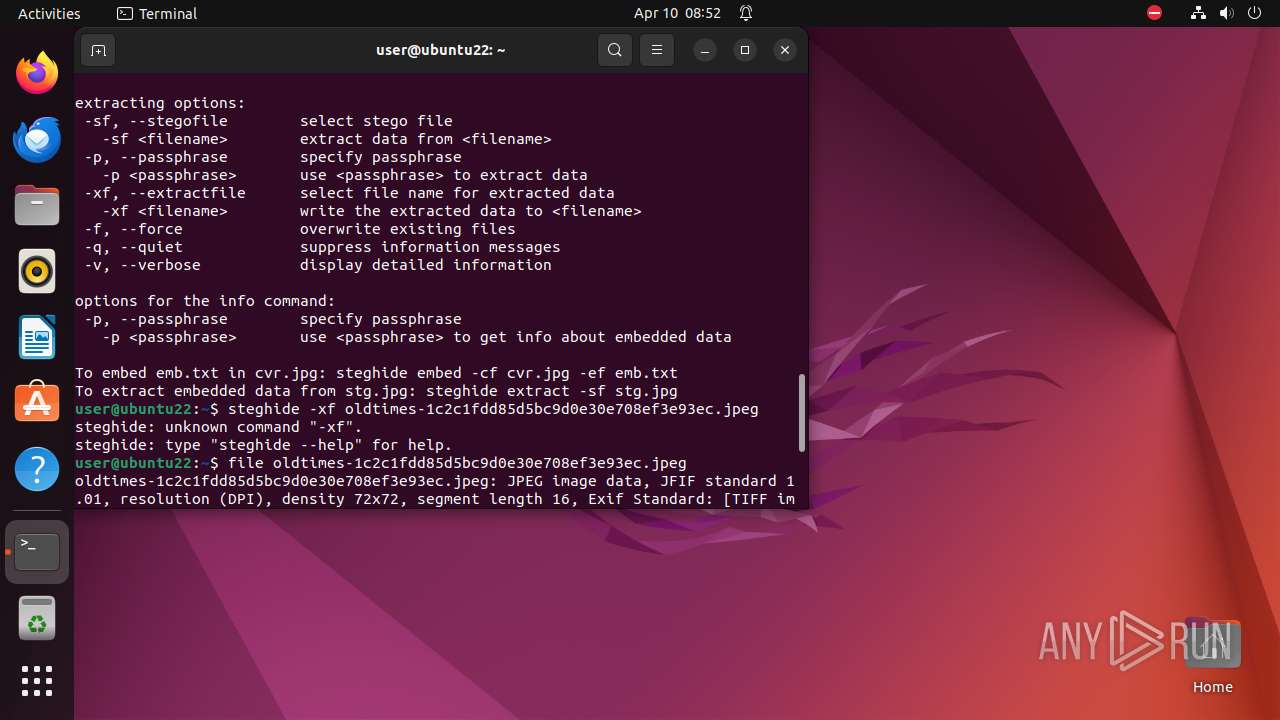Open LibreOffice Writer from dock
This screenshot has width=1280, height=720.
click(37, 337)
